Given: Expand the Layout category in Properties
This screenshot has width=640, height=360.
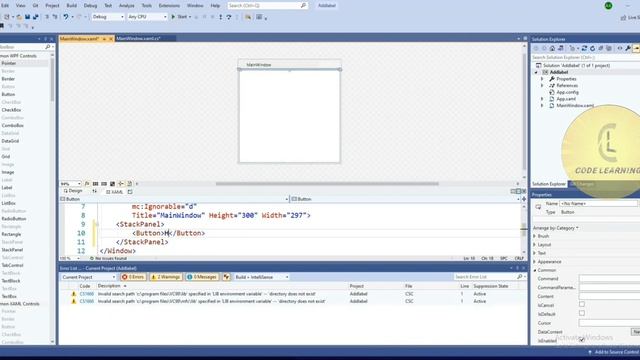Looking at the screenshot, I should pyautogui.click(x=535, y=244).
